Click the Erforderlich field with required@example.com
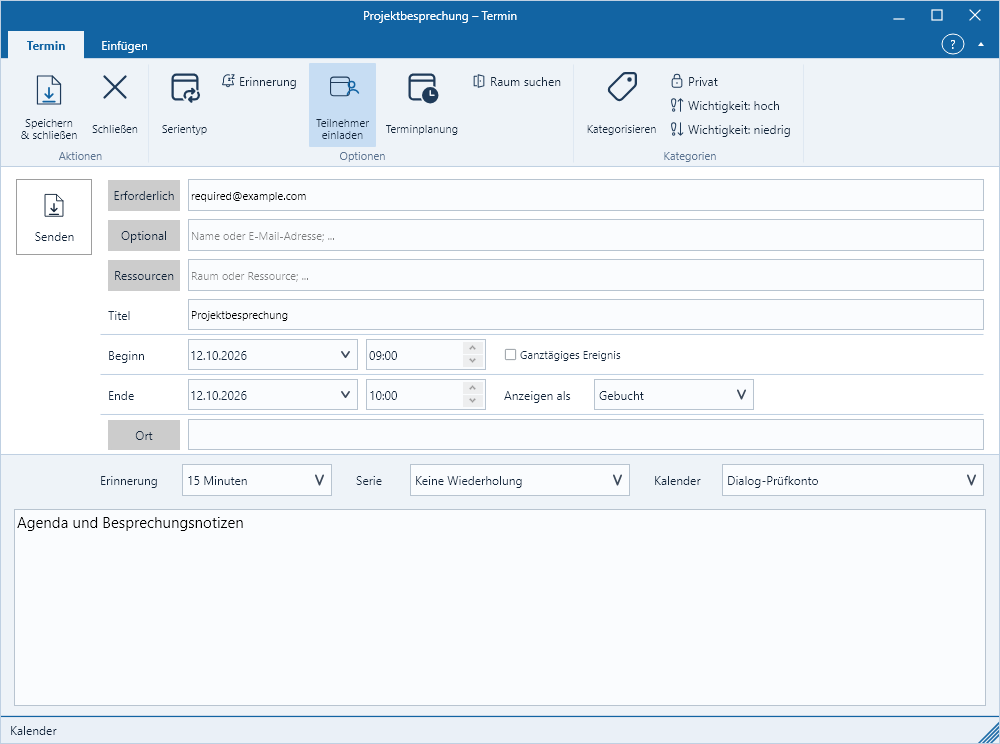The width and height of the screenshot is (1000, 744). point(585,195)
